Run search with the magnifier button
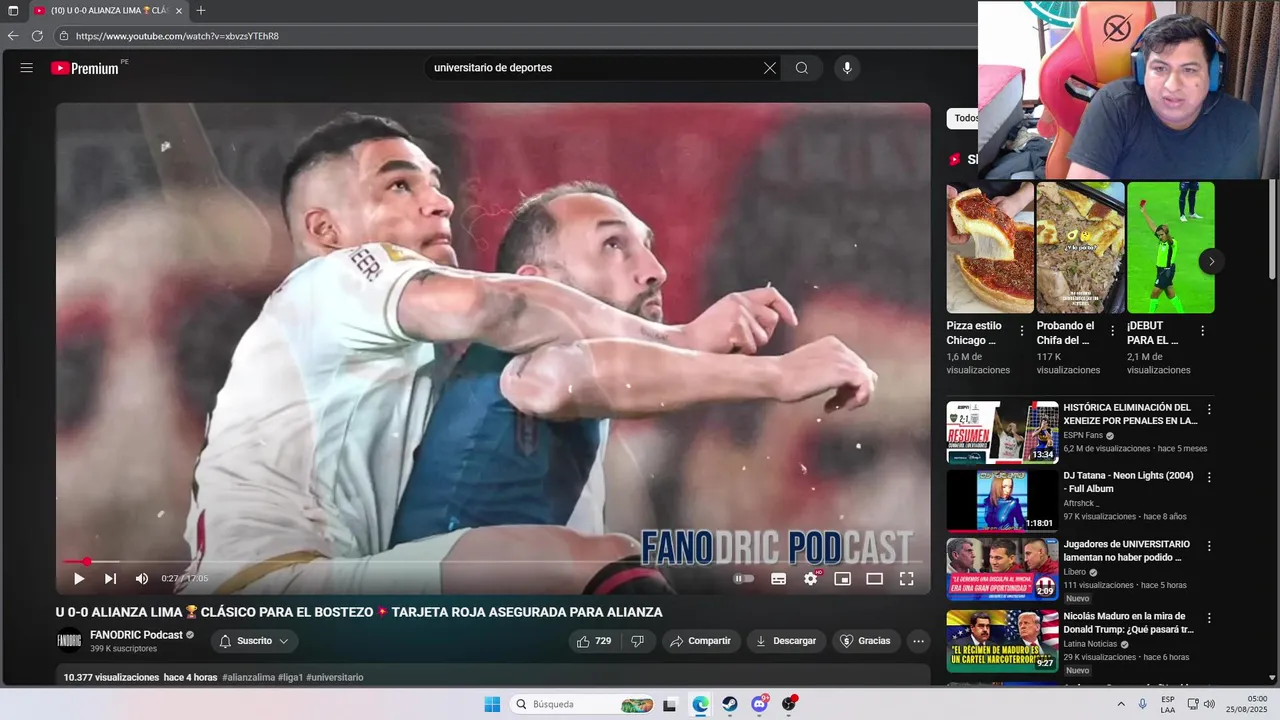The height and width of the screenshot is (720, 1280). pos(802,68)
